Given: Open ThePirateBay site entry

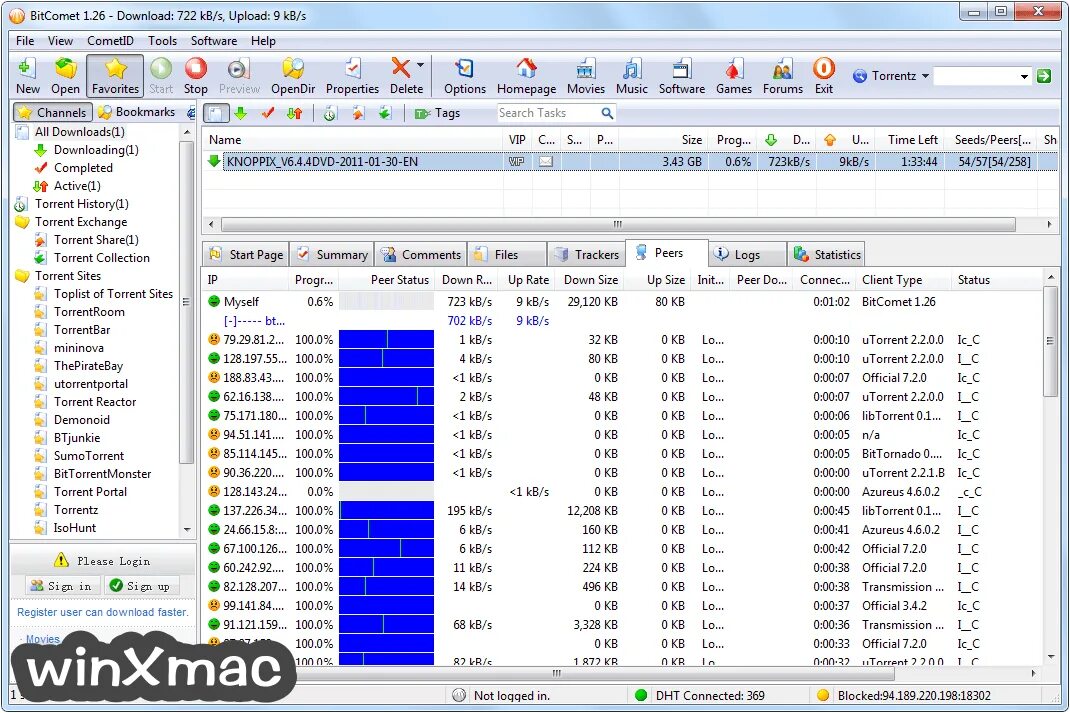Looking at the screenshot, I should point(88,366).
